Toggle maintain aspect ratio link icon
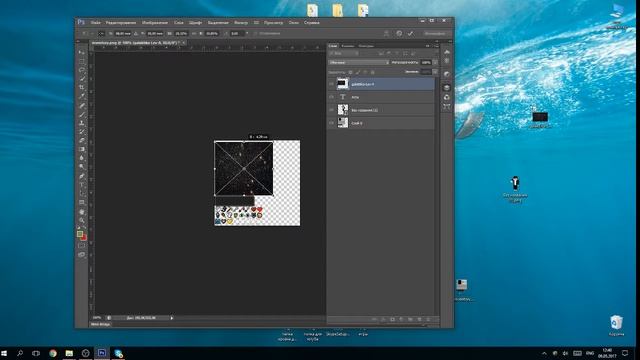Screen dimensions: 640x360 point(194,33)
